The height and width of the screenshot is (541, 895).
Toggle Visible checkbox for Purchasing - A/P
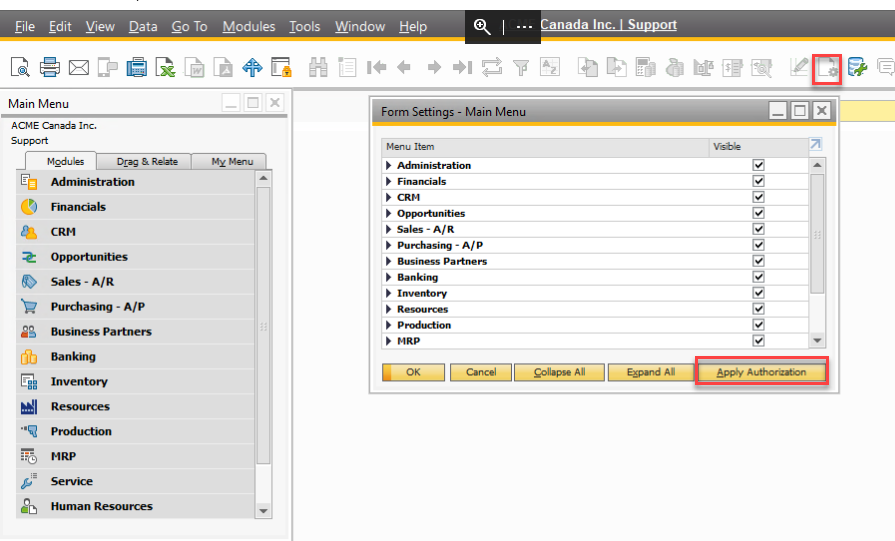point(758,245)
